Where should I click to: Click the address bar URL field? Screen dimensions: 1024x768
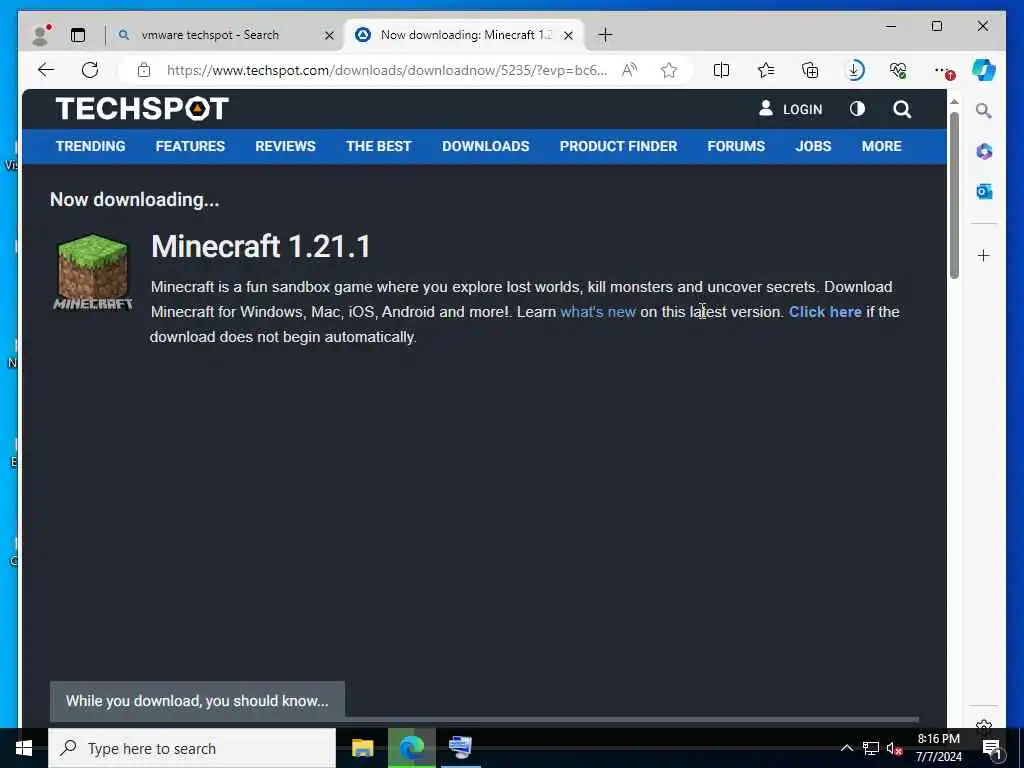387,70
